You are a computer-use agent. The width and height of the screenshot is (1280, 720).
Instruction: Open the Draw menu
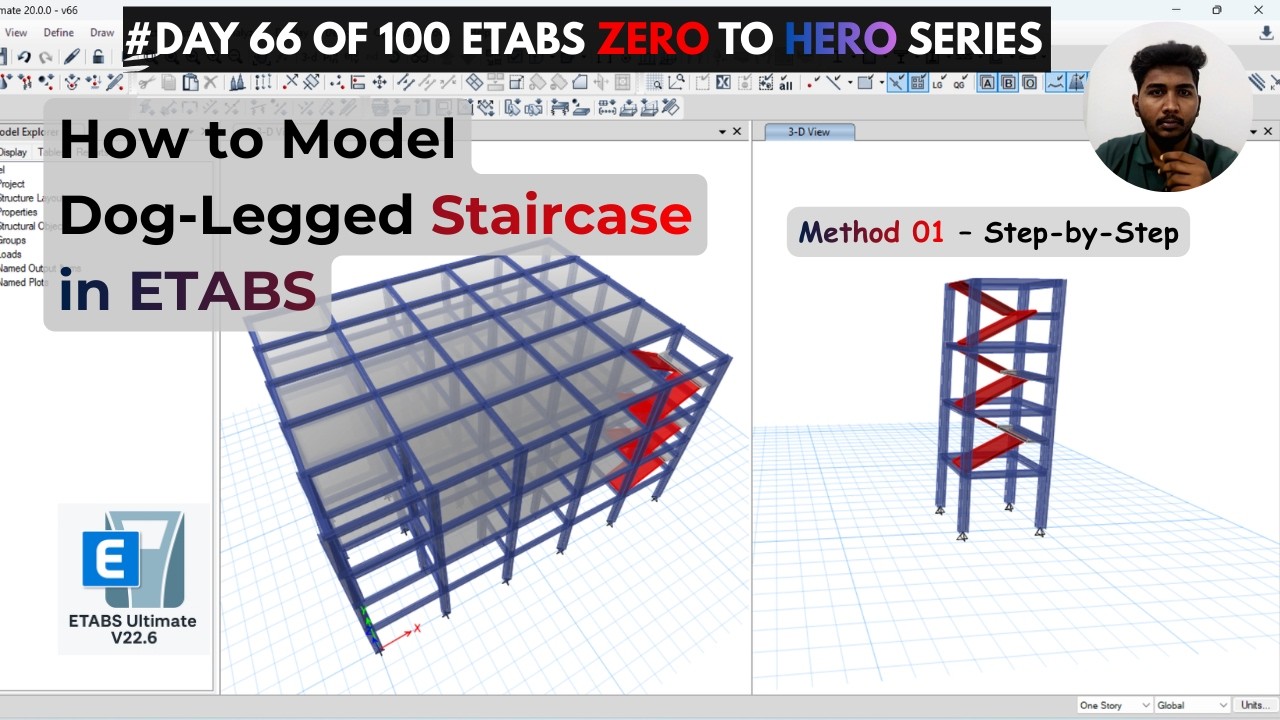pos(102,32)
